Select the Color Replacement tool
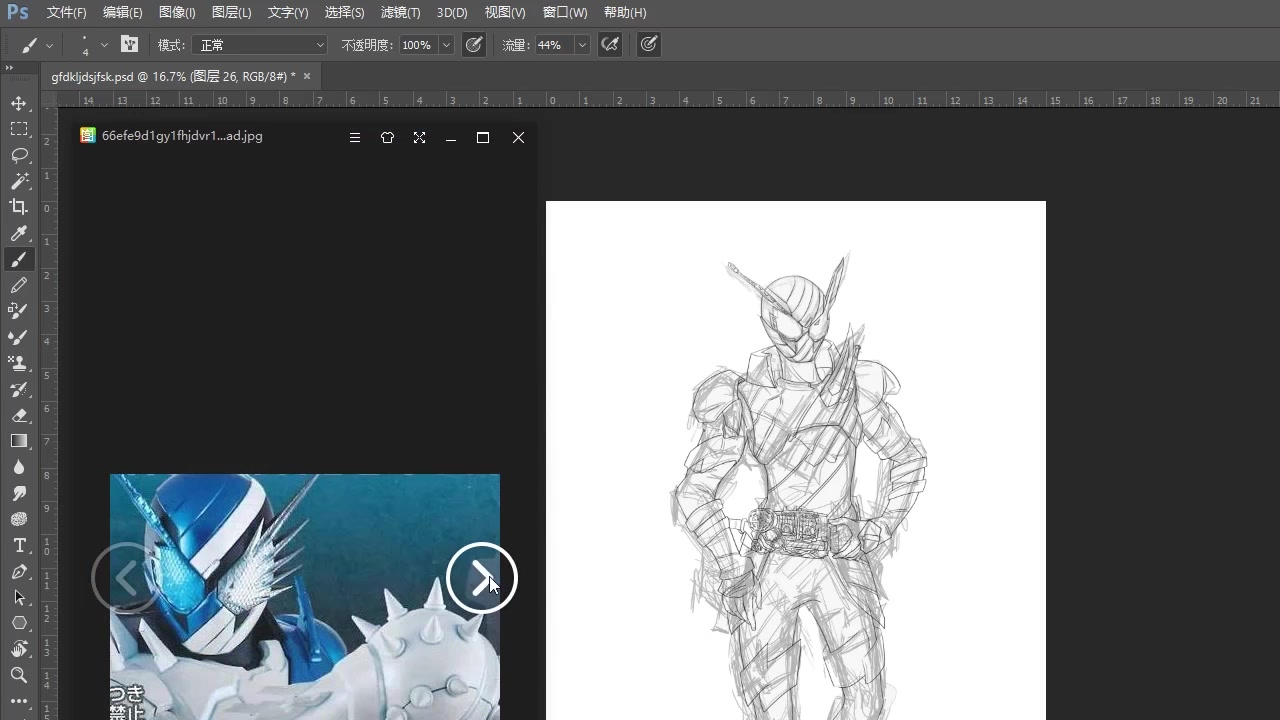Screen dimensions: 1280x720 tap(19, 311)
